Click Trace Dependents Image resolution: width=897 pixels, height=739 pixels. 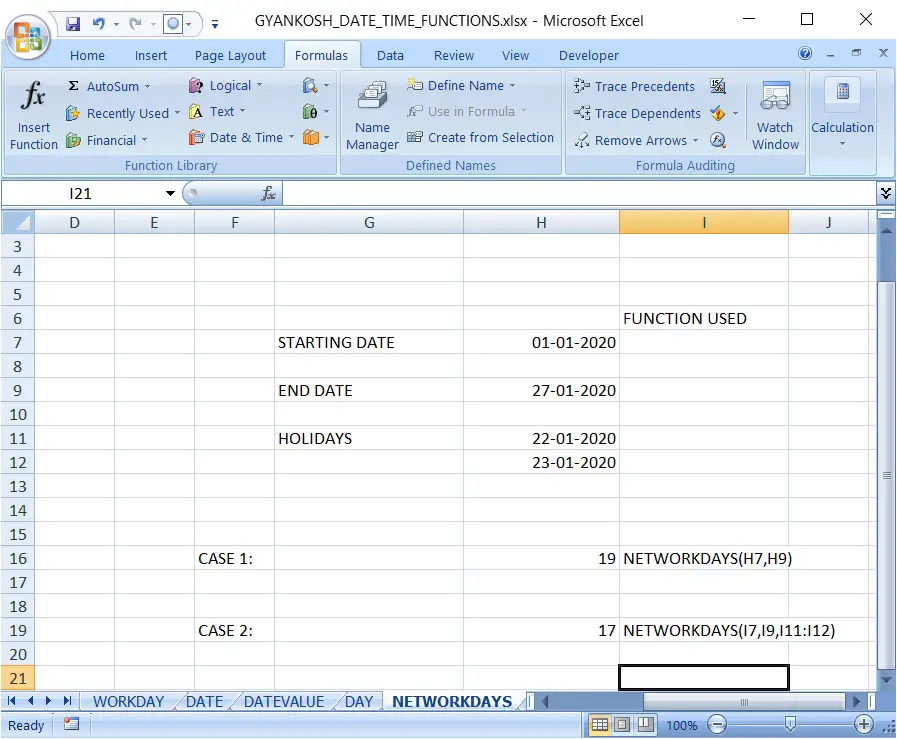(637, 113)
